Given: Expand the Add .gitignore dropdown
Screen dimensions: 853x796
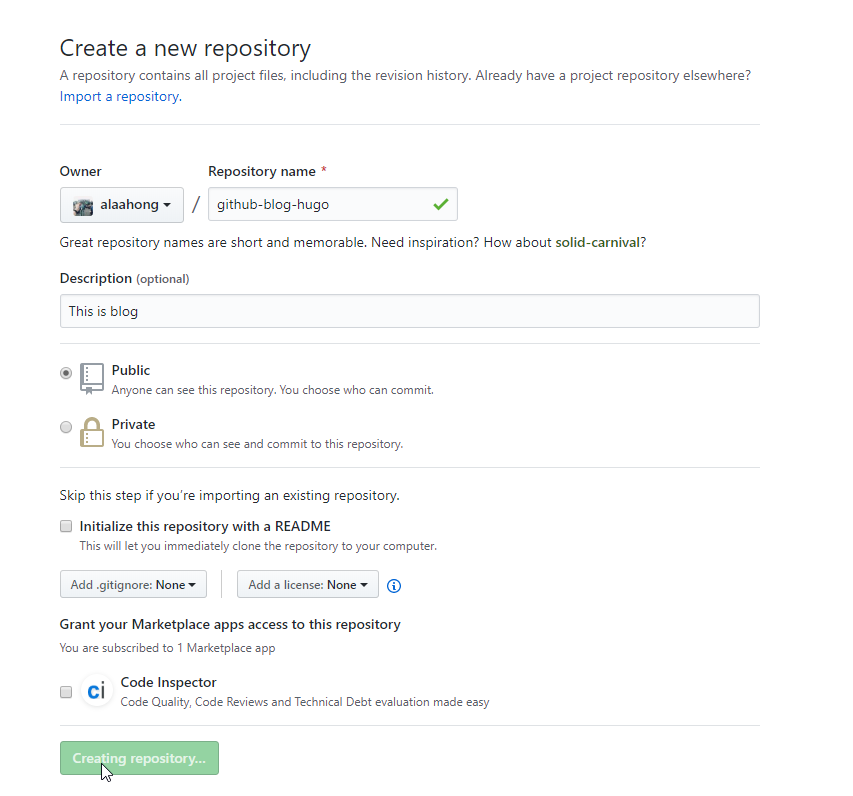Looking at the screenshot, I should [x=133, y=584].
